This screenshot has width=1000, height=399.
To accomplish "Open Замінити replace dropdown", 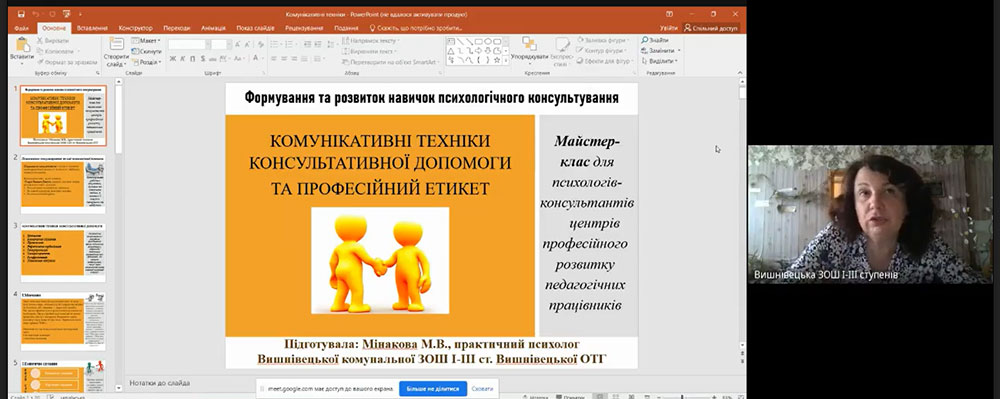I will pyautogui.click(x=661, y=50).
